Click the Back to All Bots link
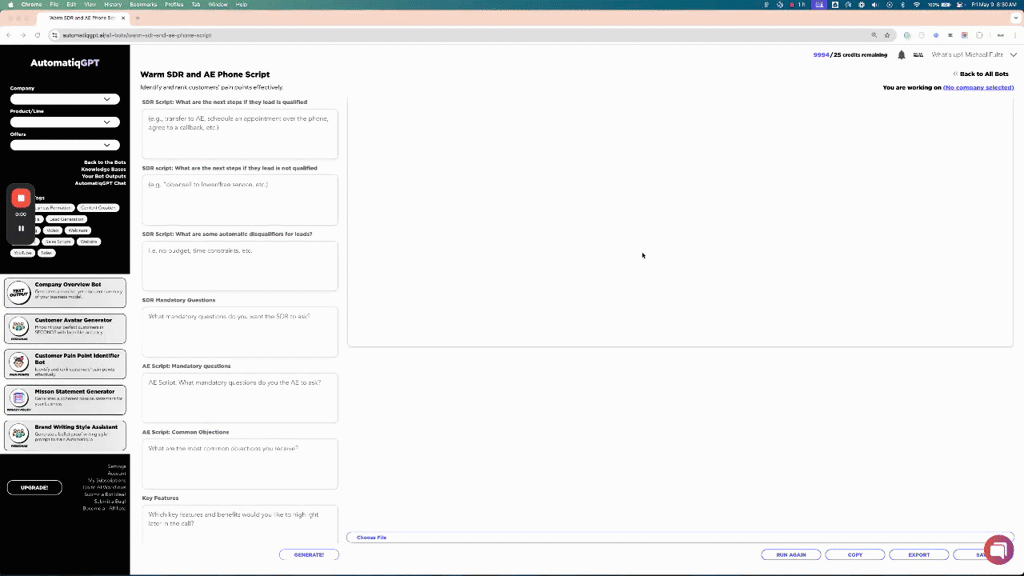 (x=981, y=73)
